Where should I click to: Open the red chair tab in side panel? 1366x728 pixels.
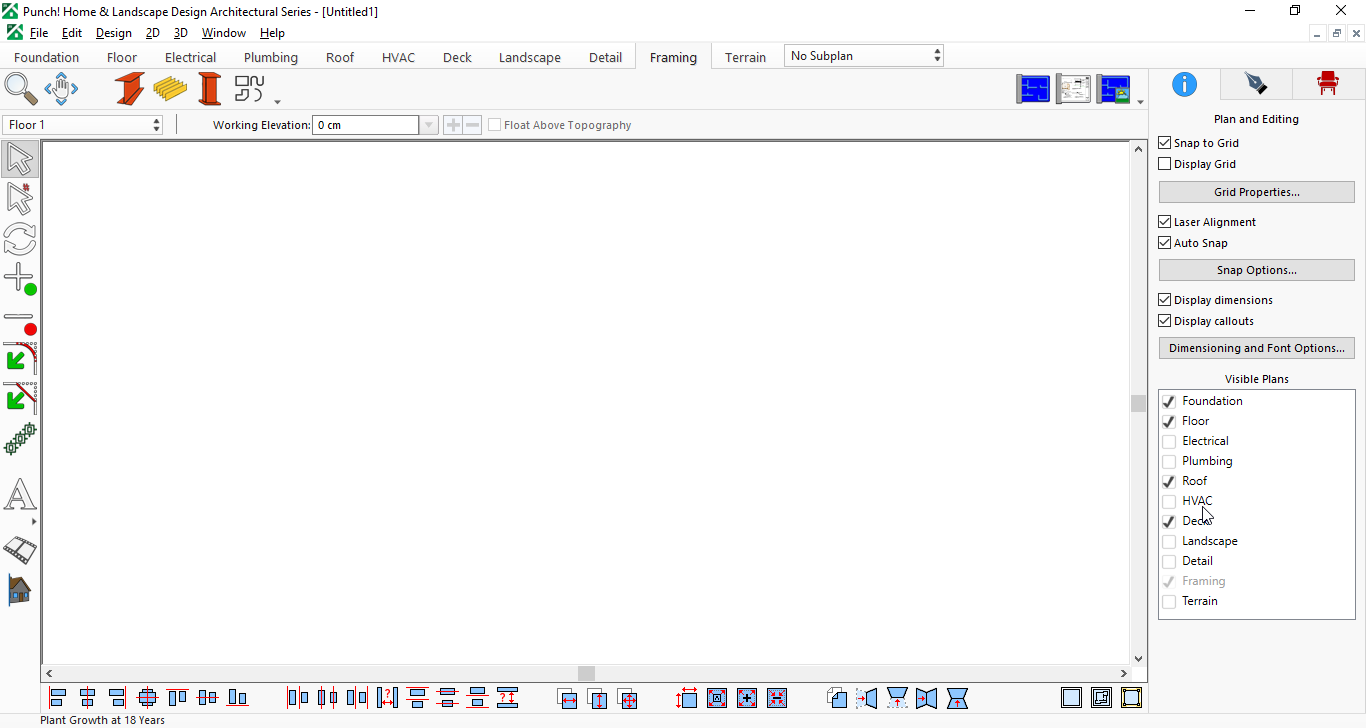(x=1328, y=84)
